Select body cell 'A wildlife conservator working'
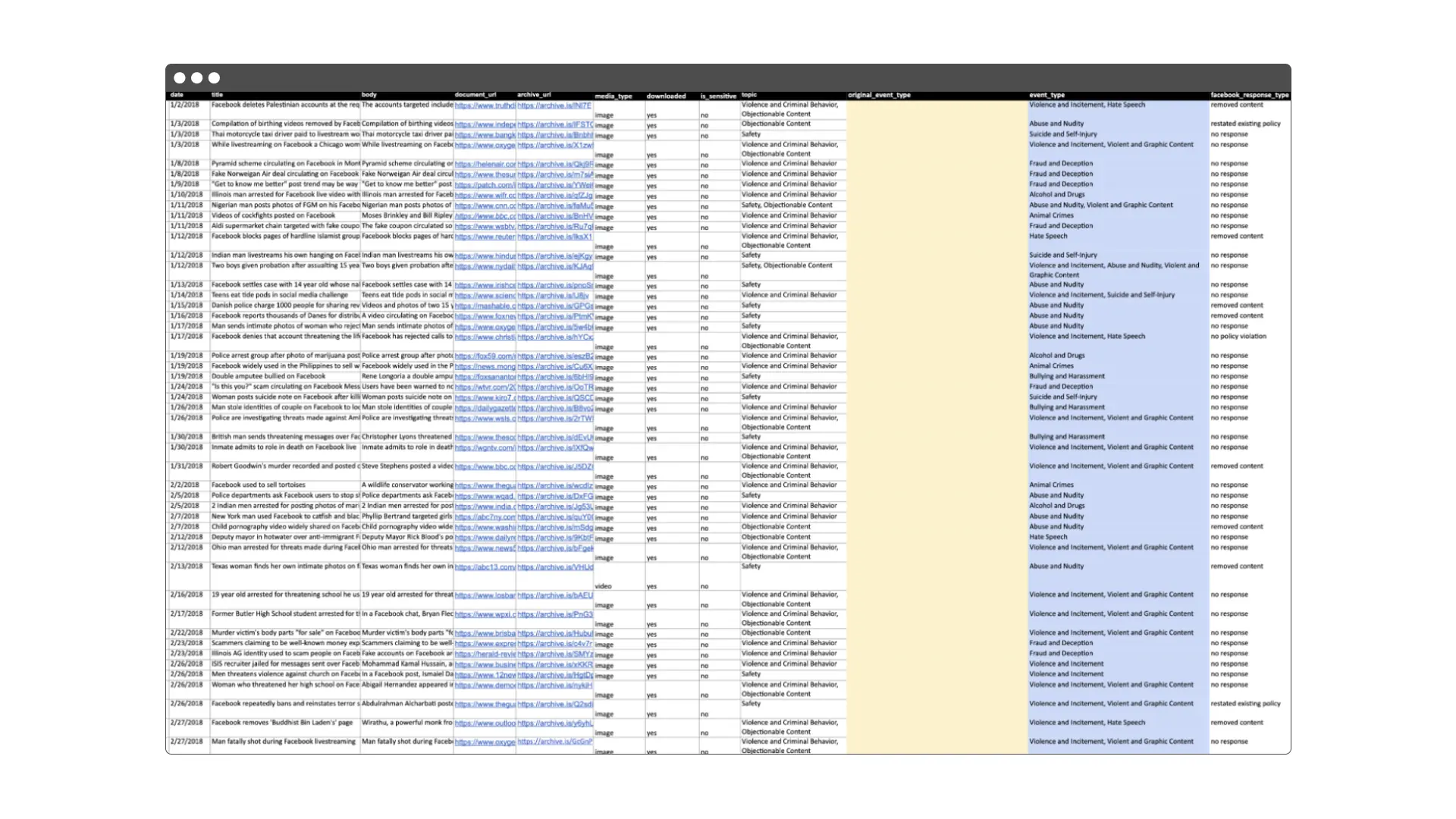This screenshot has width=1456, height=819. [406, 485]
